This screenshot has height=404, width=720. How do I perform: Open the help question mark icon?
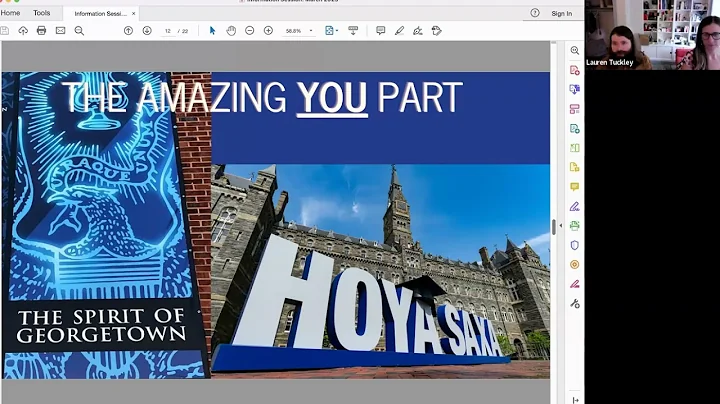point(535,13)
